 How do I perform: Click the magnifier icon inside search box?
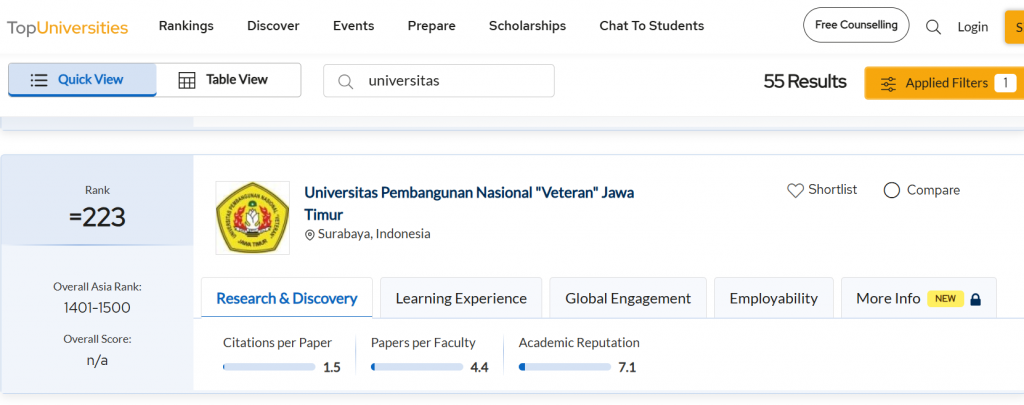(346, 81)
